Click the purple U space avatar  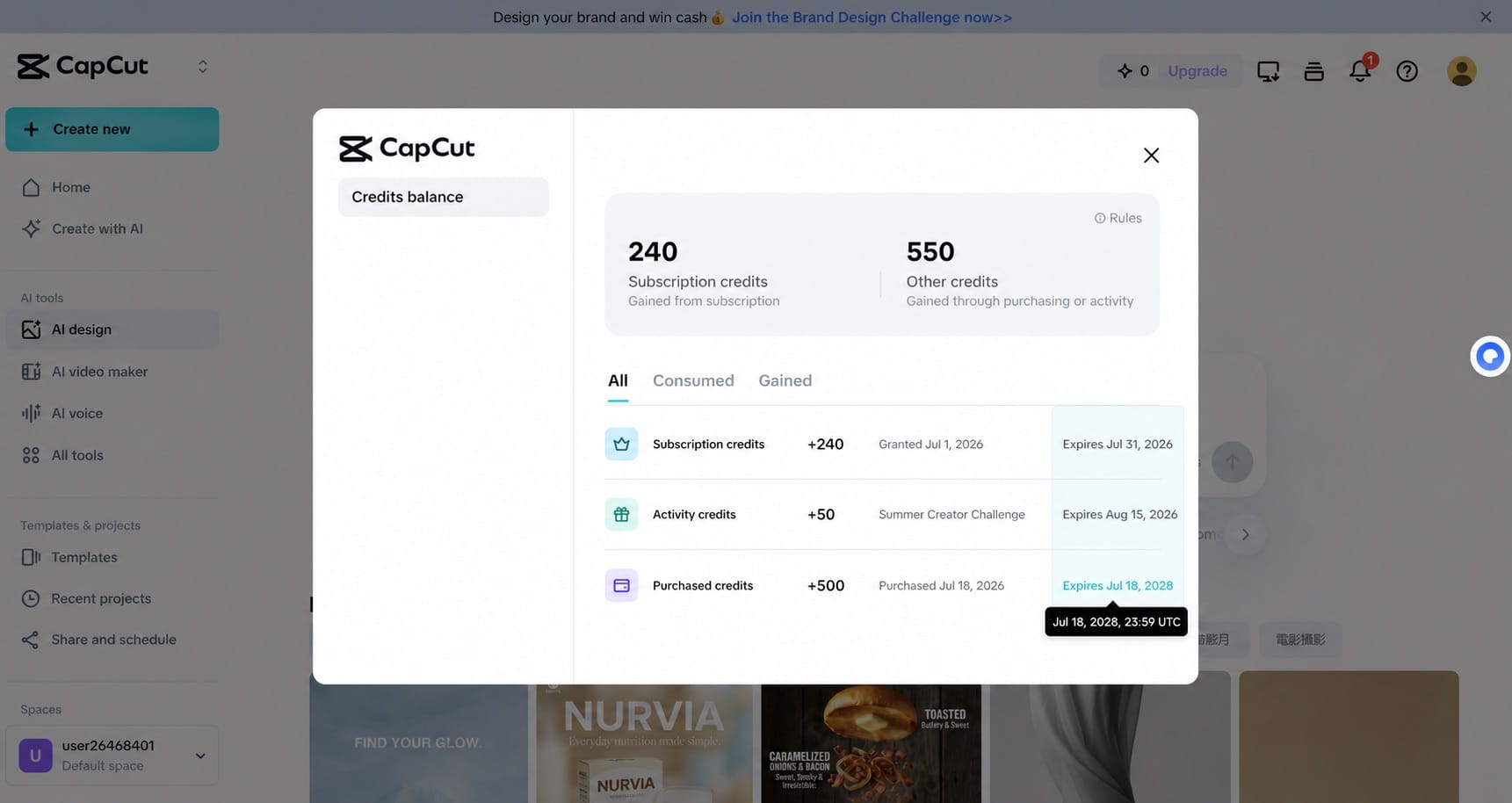[x=36, y=756]
